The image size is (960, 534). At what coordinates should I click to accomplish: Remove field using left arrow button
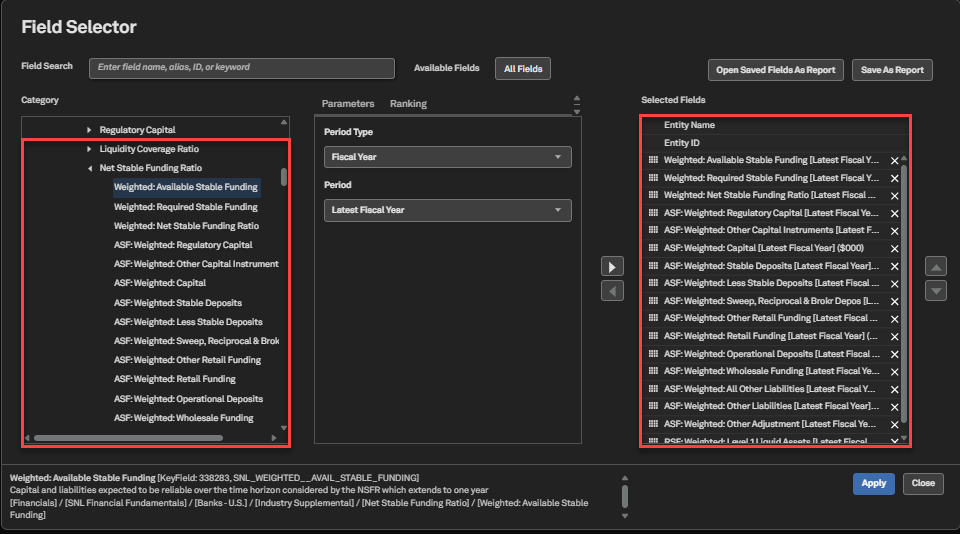612,291
